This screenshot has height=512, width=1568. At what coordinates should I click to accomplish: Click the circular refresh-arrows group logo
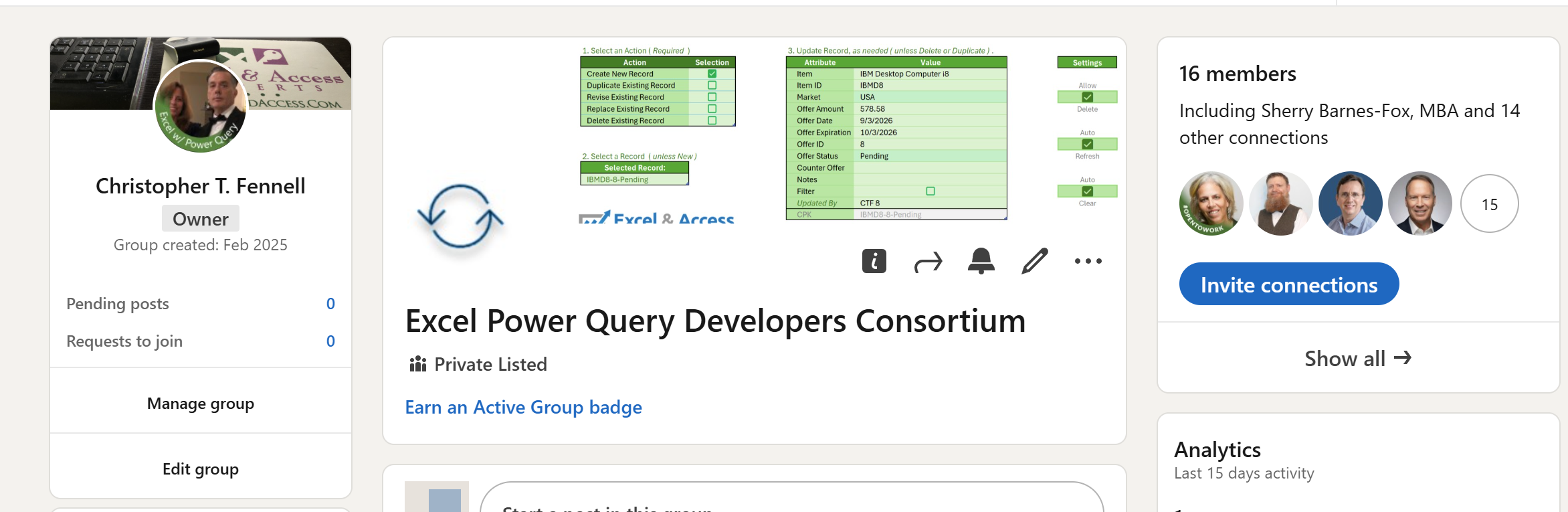[x=460, y=216]
